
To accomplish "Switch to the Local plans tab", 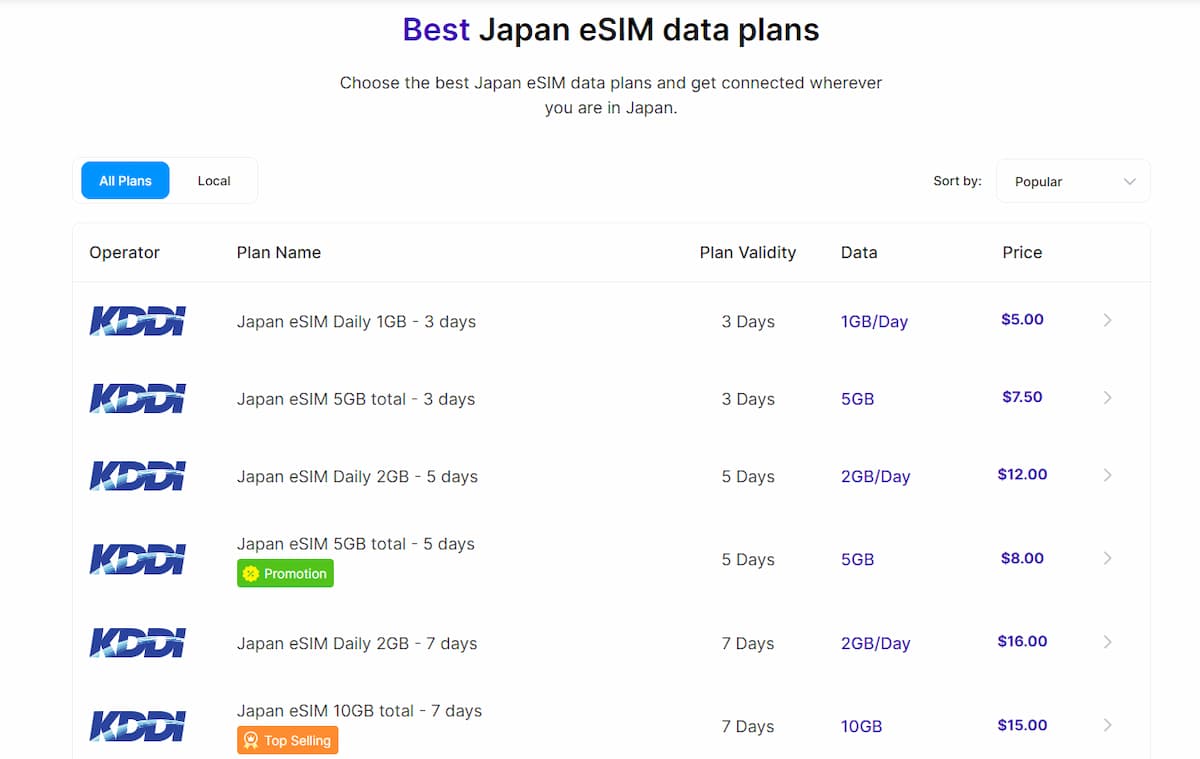I will pyautogui.click(x=213, y=180).
